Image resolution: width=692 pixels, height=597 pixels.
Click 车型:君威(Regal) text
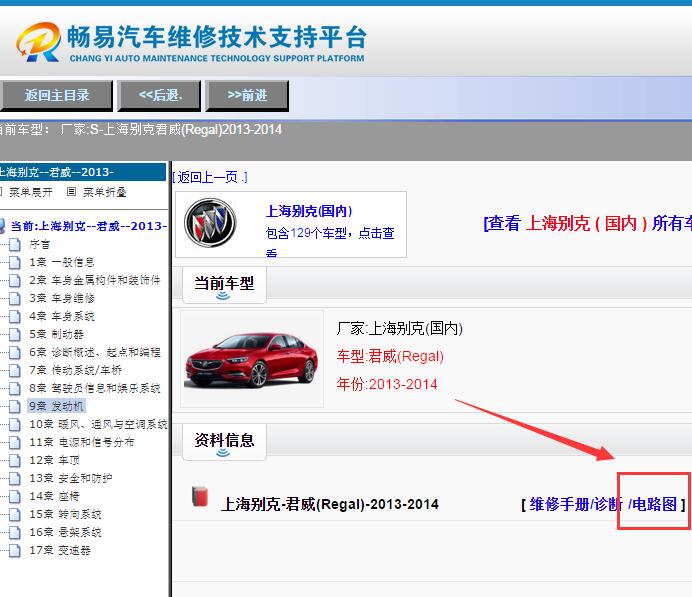[x=390, y=356]
